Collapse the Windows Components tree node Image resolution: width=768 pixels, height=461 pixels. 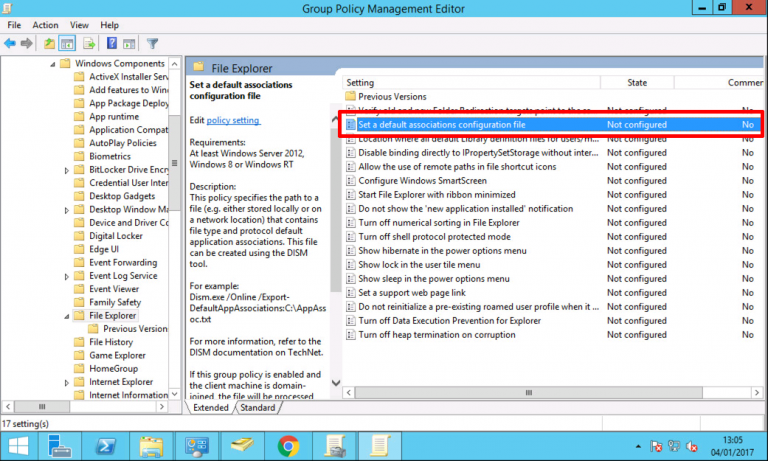[x=52, y=64]
